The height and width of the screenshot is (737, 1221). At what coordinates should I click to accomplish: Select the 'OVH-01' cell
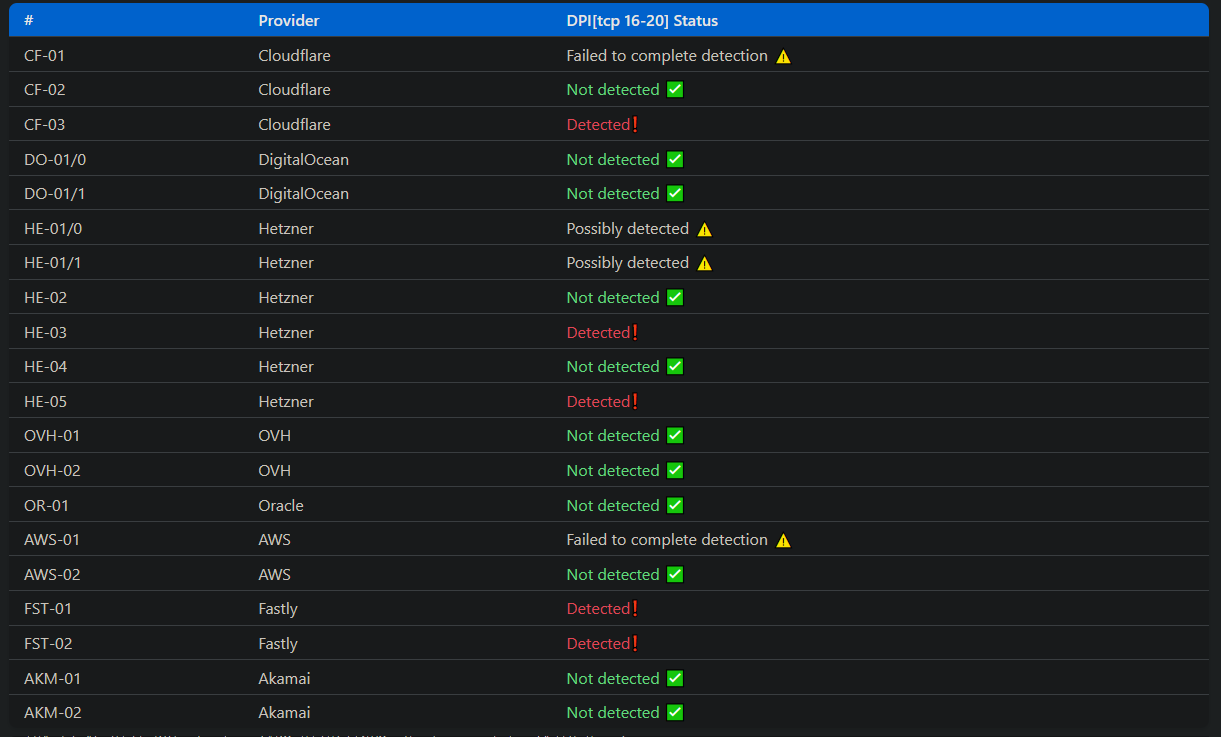point(52,435)
